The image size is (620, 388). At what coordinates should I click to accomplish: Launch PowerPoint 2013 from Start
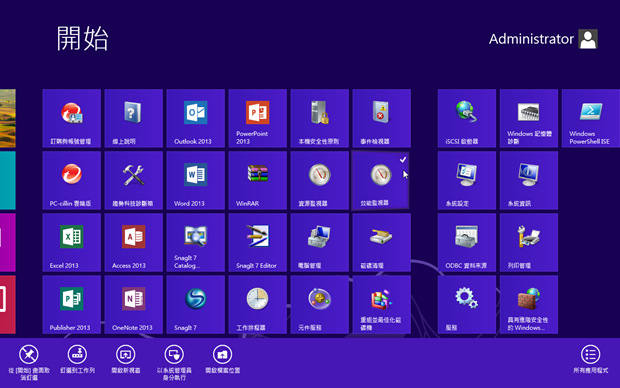pos(257,118)
